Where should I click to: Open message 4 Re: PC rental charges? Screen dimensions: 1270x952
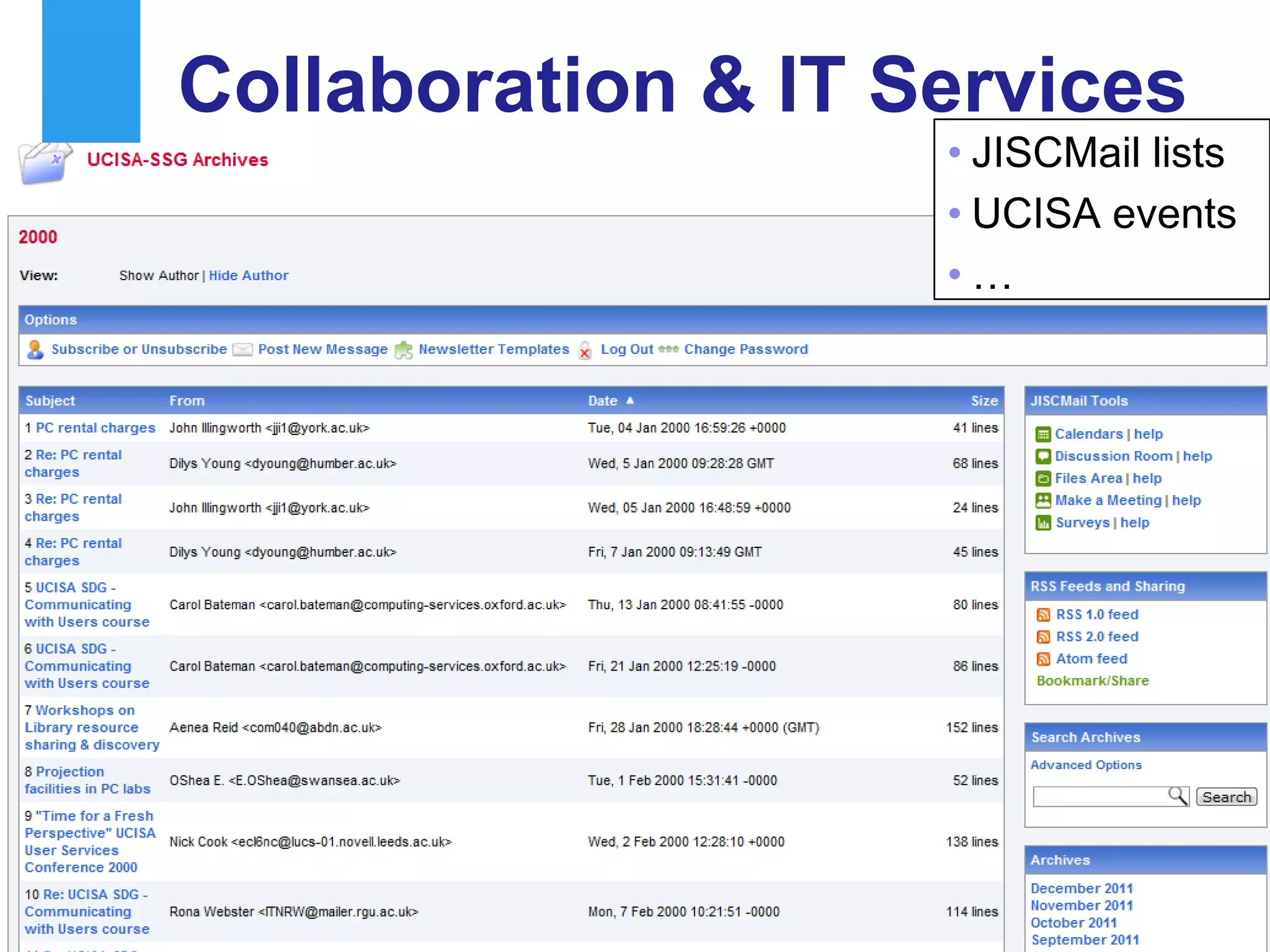coord(73,552)
